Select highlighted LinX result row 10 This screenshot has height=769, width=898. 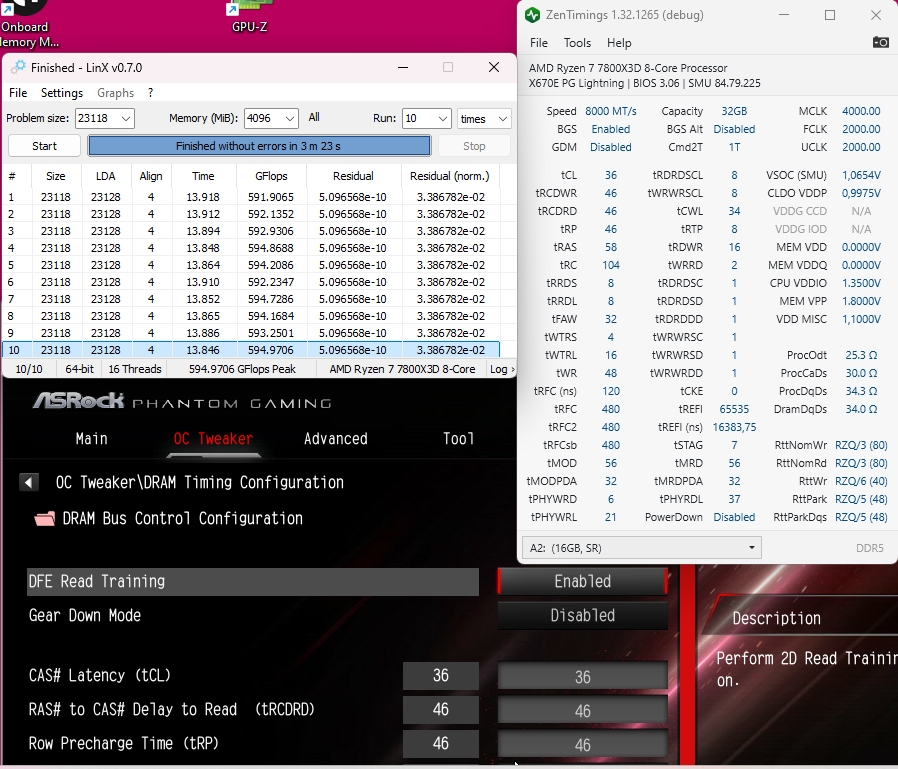pos(251,350)
